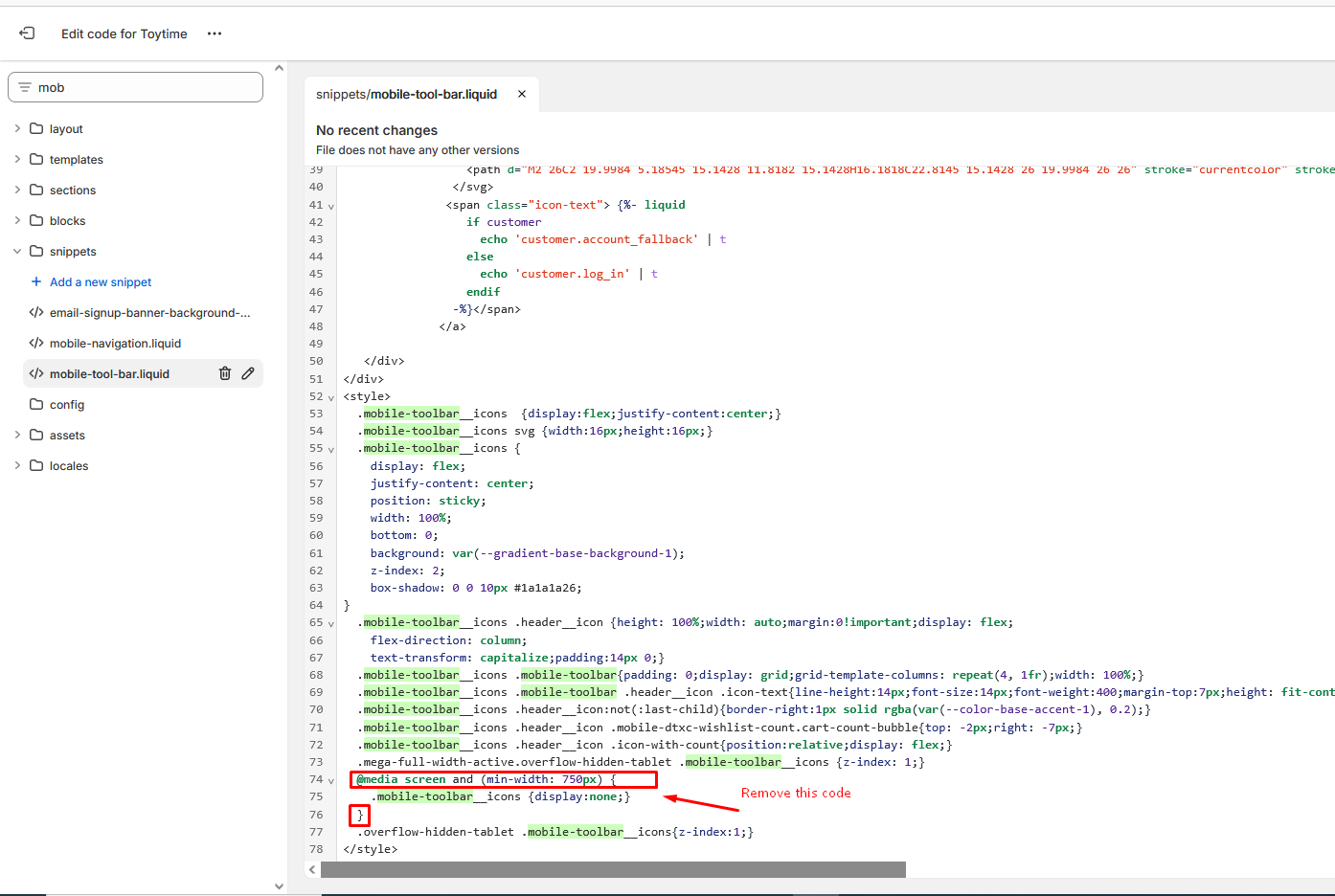Switch to snippets/mobile-tool-bar.liquid tab
The image size is (1335, 896).
pyautogui.click(x=407, y=94)
